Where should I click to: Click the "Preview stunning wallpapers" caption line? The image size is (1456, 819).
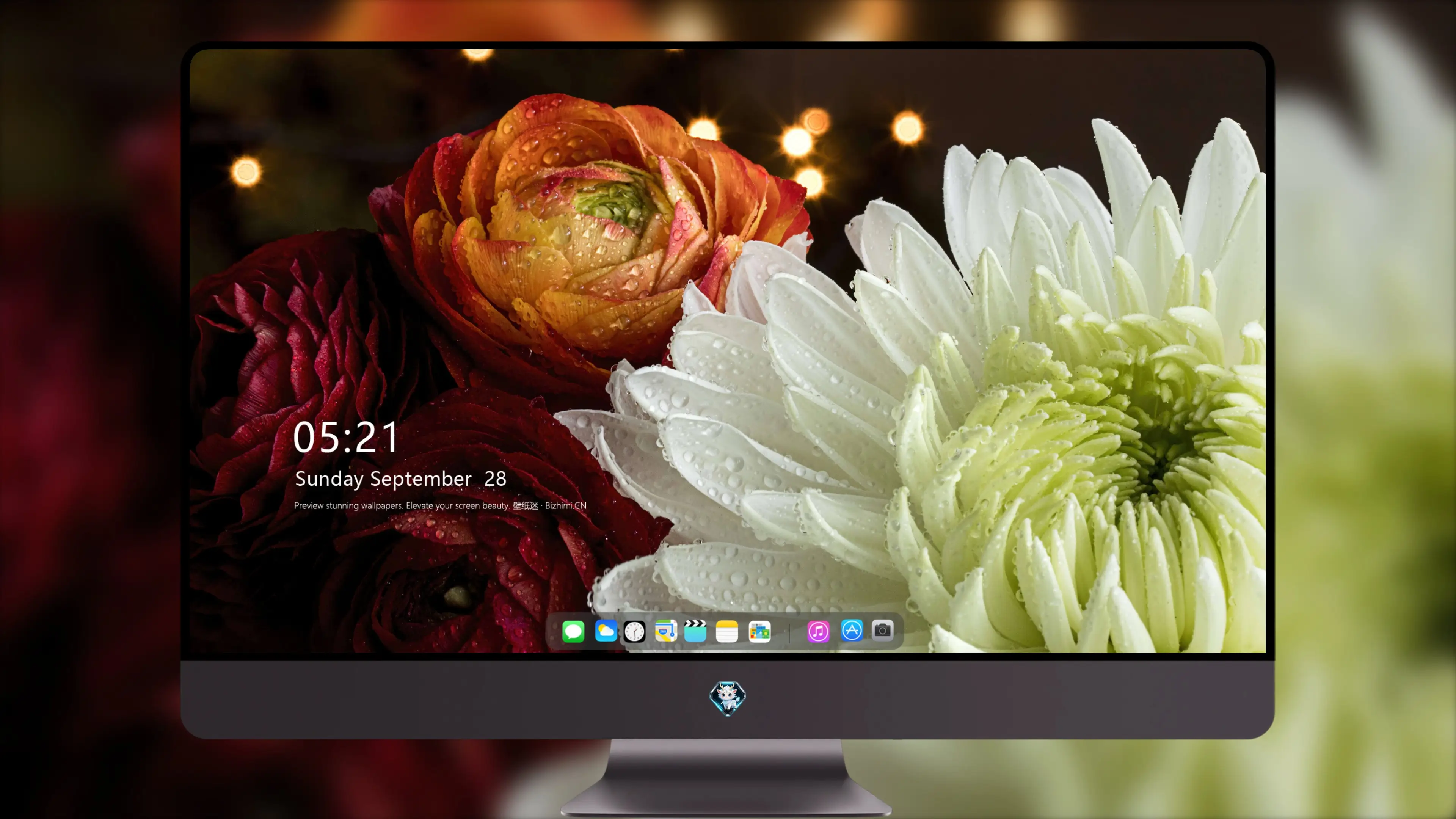440,505
